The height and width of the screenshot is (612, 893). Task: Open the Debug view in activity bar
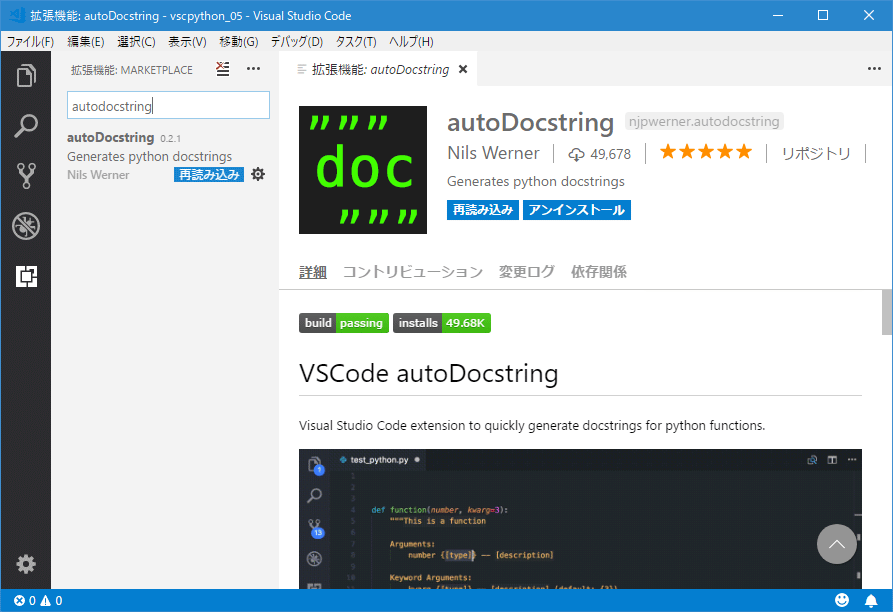tap(26, 226)
